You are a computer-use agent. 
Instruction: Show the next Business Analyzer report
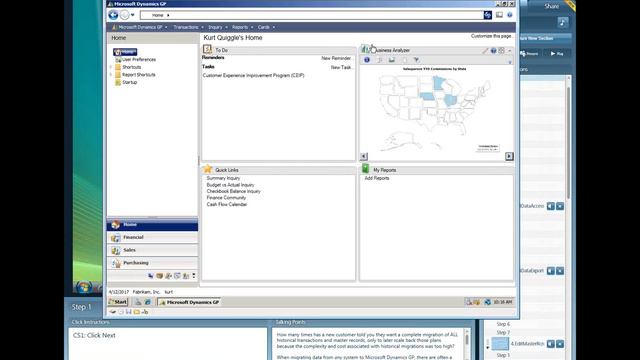tap(509, 156)
